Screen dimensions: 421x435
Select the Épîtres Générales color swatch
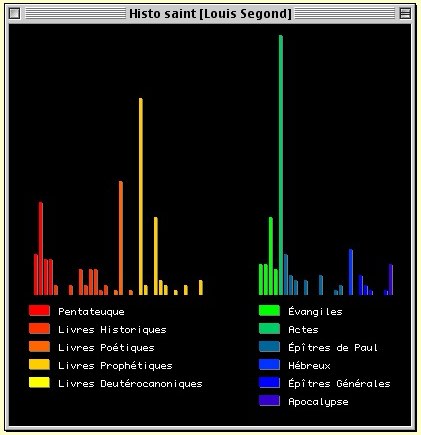269,383
